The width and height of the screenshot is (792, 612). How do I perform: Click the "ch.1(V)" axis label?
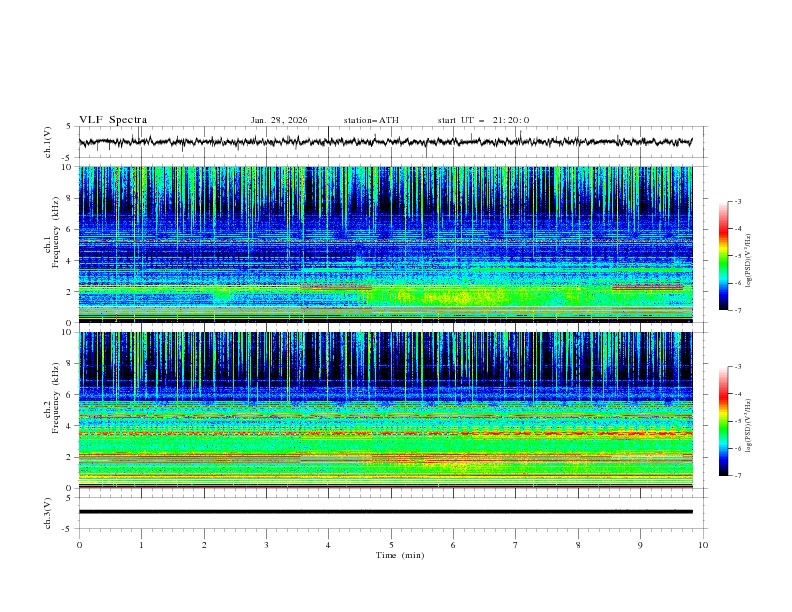coord(48,142)
